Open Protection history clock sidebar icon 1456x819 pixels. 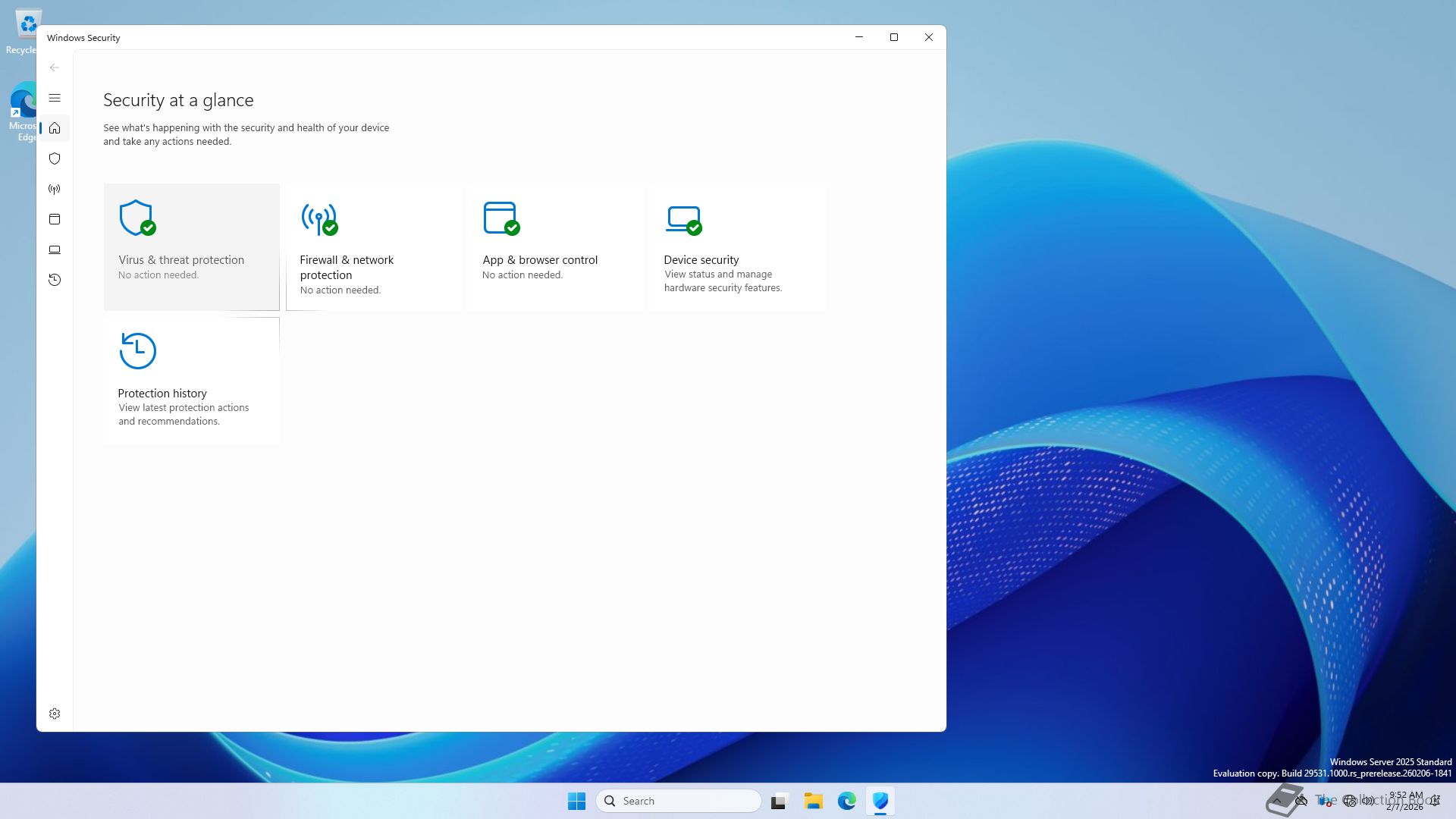(x=55, y=280)
